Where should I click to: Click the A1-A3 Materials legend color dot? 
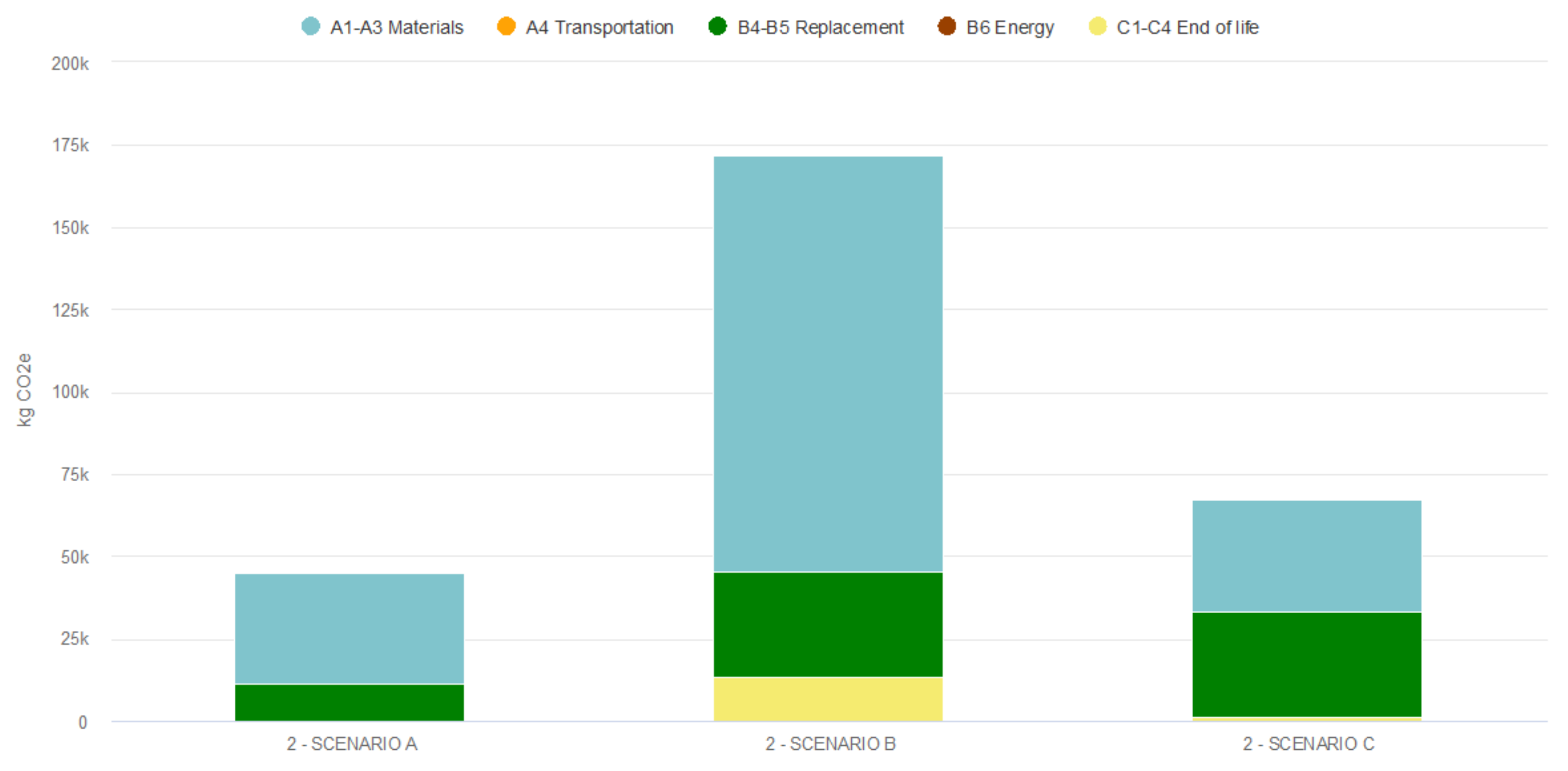click(x=310, y=26)
